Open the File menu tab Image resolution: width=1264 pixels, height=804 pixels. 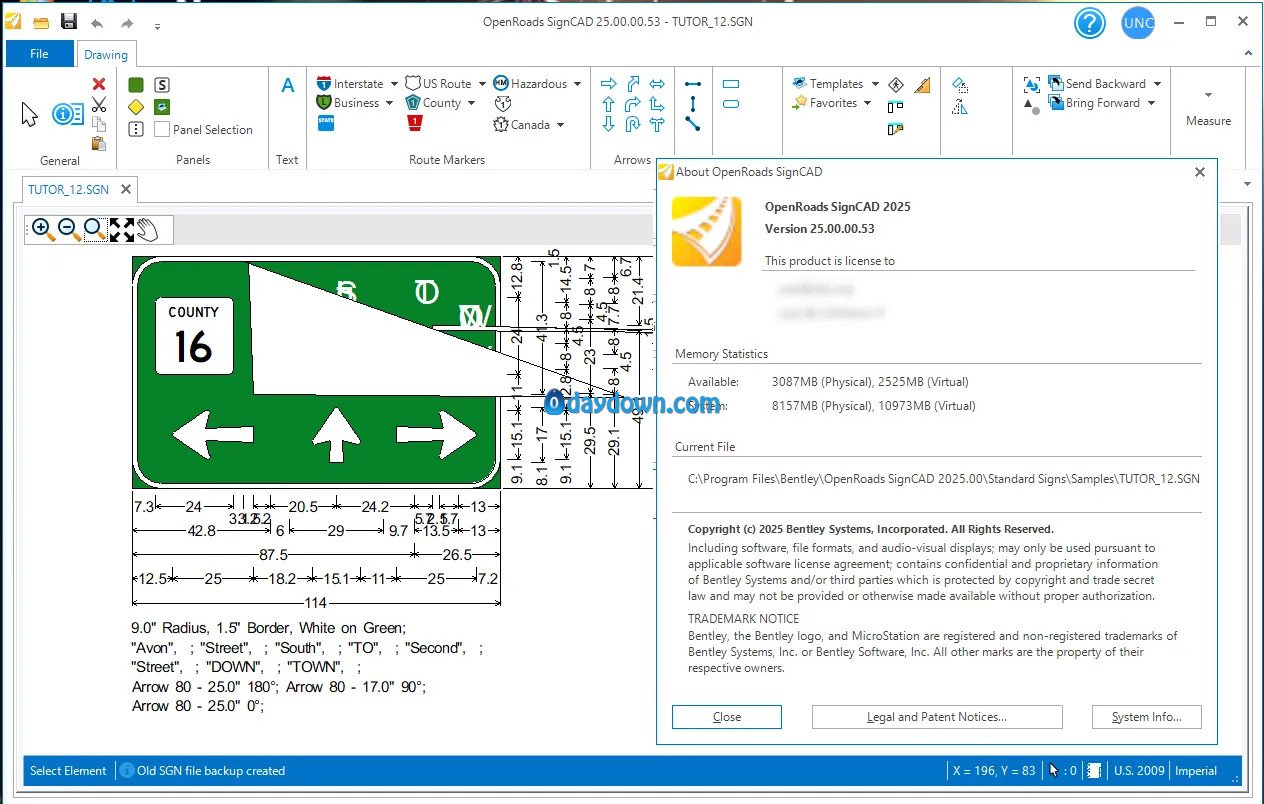click(x=39, y=54)
